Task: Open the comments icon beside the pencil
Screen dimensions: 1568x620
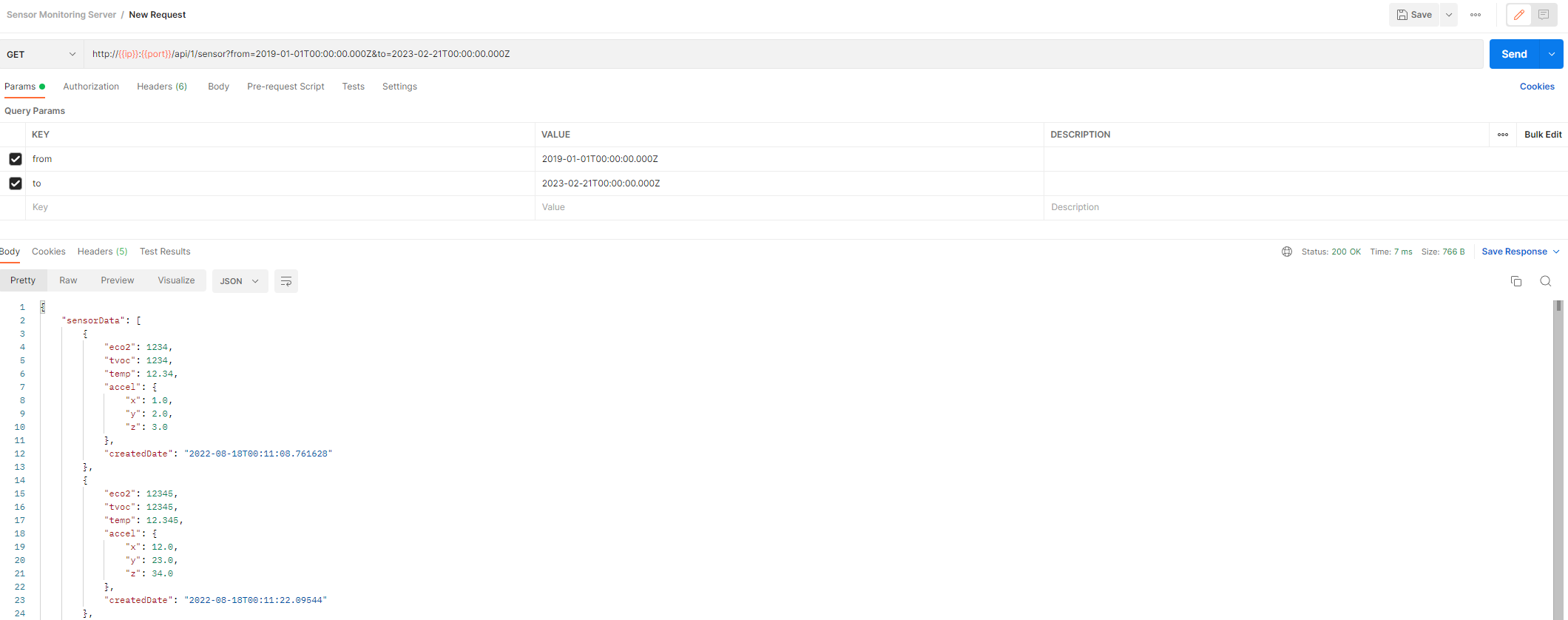Action: [1544, 15]
